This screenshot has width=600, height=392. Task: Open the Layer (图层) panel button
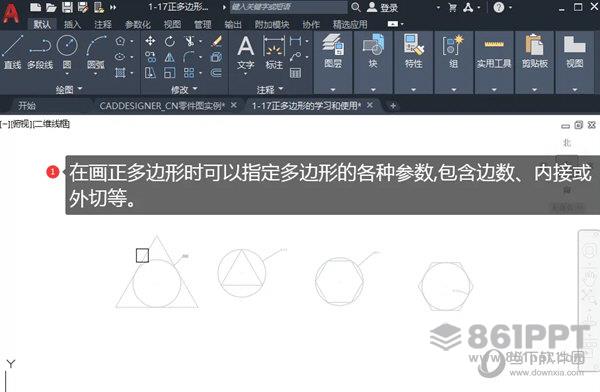[333, 52]
